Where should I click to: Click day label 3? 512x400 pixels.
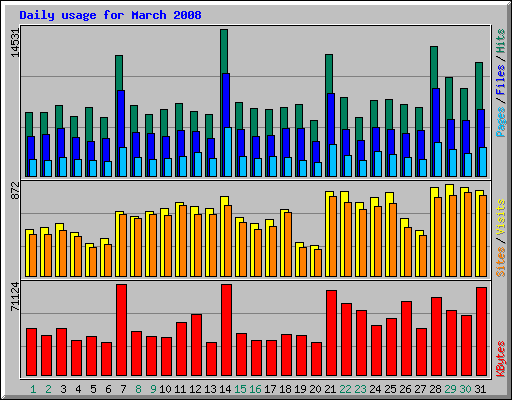pos(63,389)
